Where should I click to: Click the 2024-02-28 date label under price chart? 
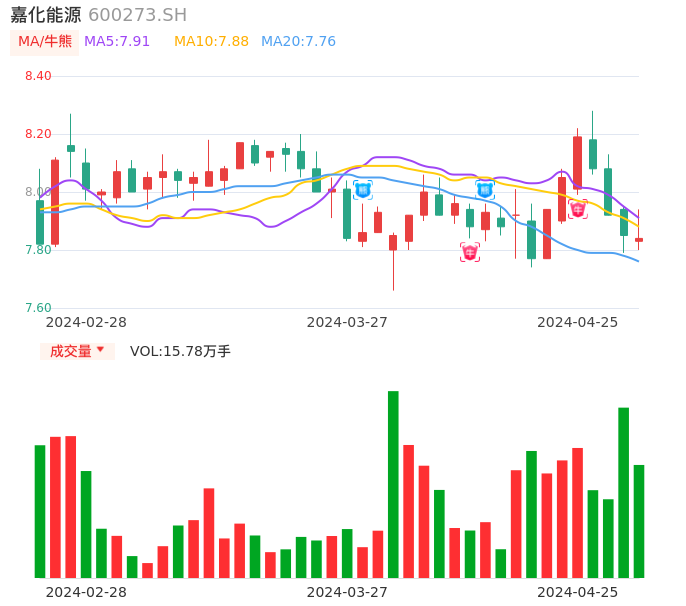pos(86,322)
